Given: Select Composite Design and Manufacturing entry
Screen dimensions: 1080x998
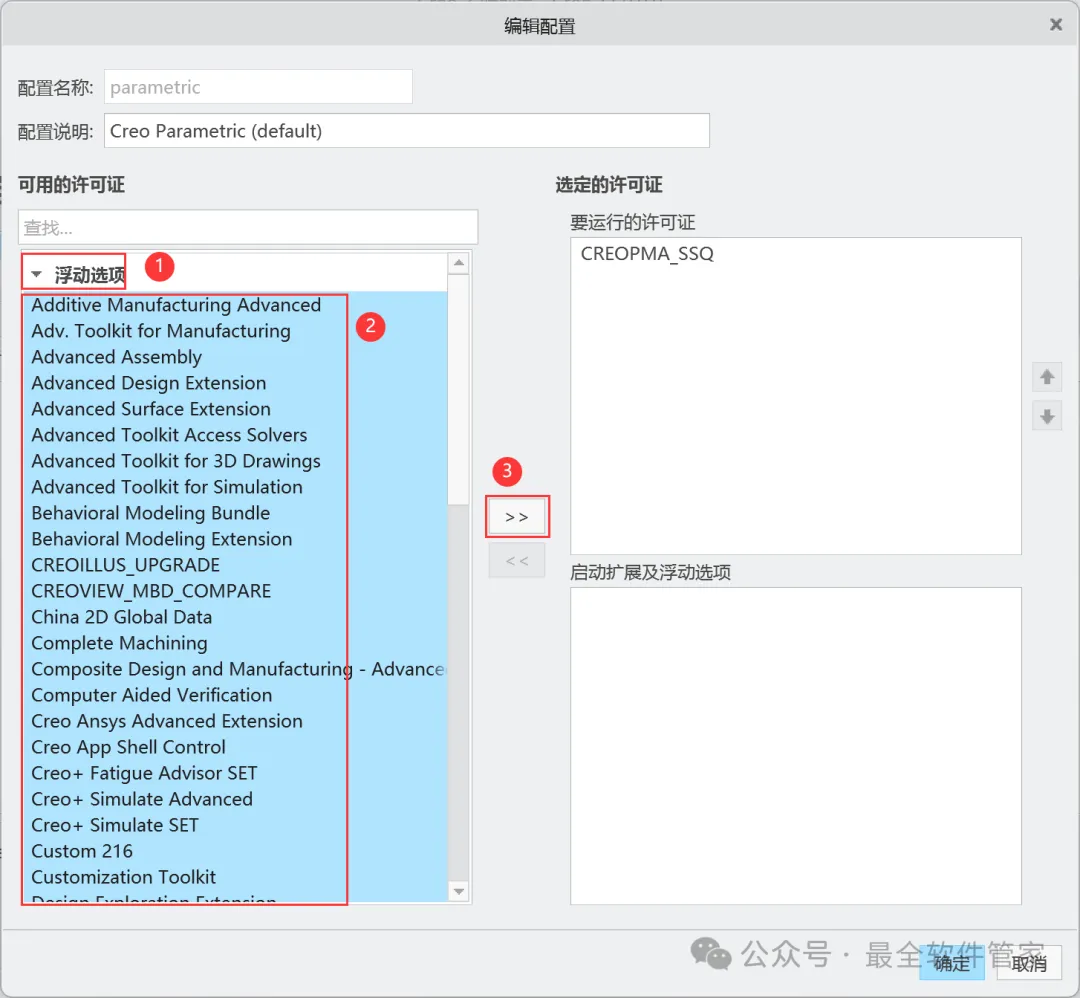Looking at the screenshot, I should point(235,669).
